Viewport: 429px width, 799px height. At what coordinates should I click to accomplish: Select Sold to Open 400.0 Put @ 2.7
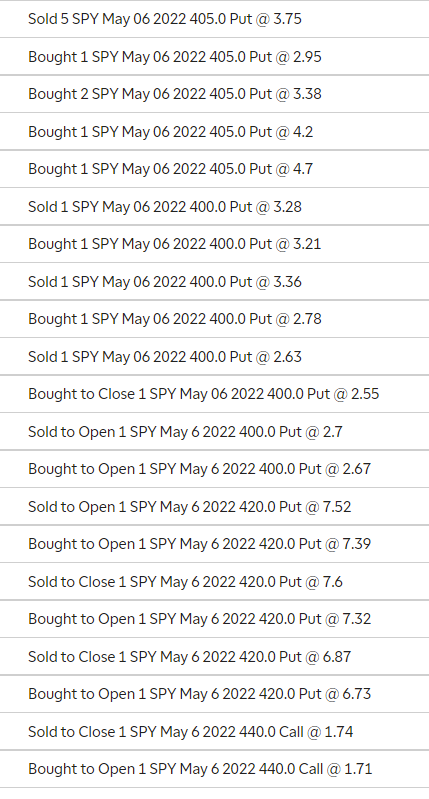[214, 432]
